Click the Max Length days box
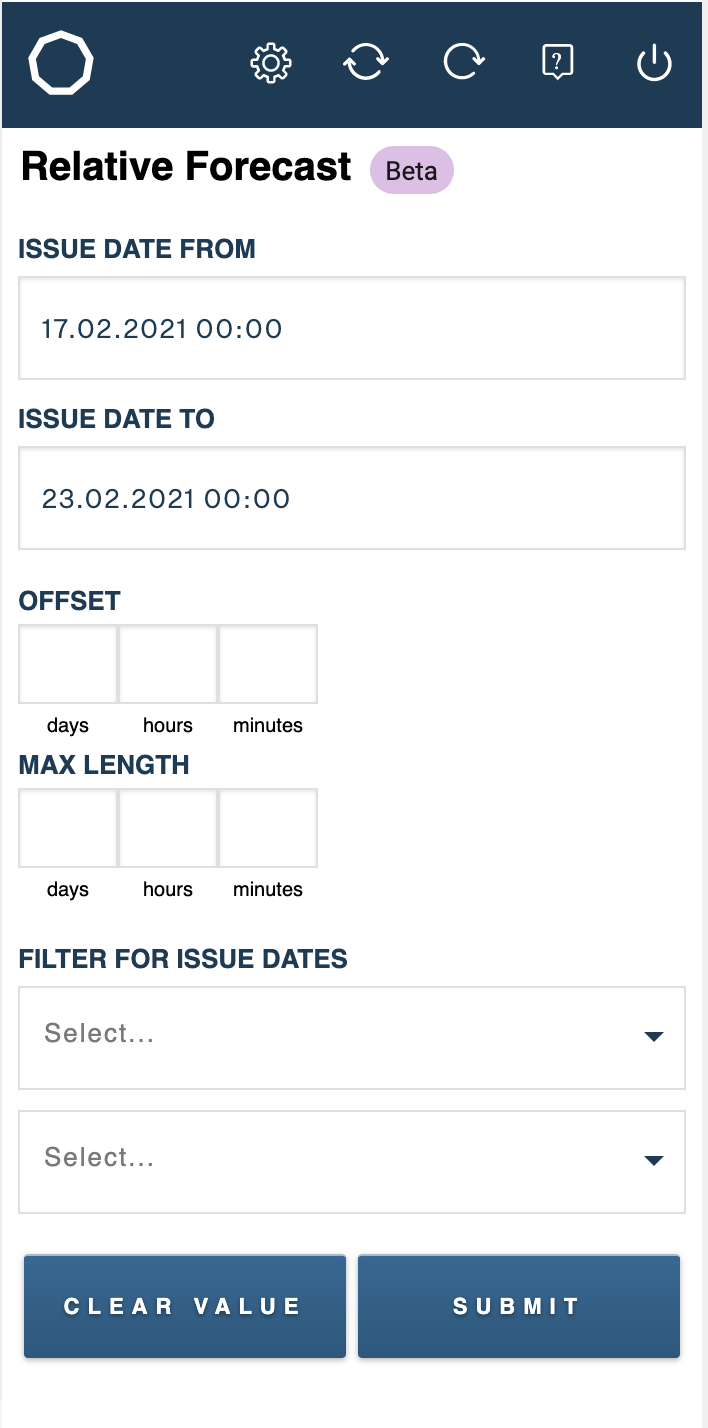Viewport: 708px width, 1428px height. coord(68,828)
